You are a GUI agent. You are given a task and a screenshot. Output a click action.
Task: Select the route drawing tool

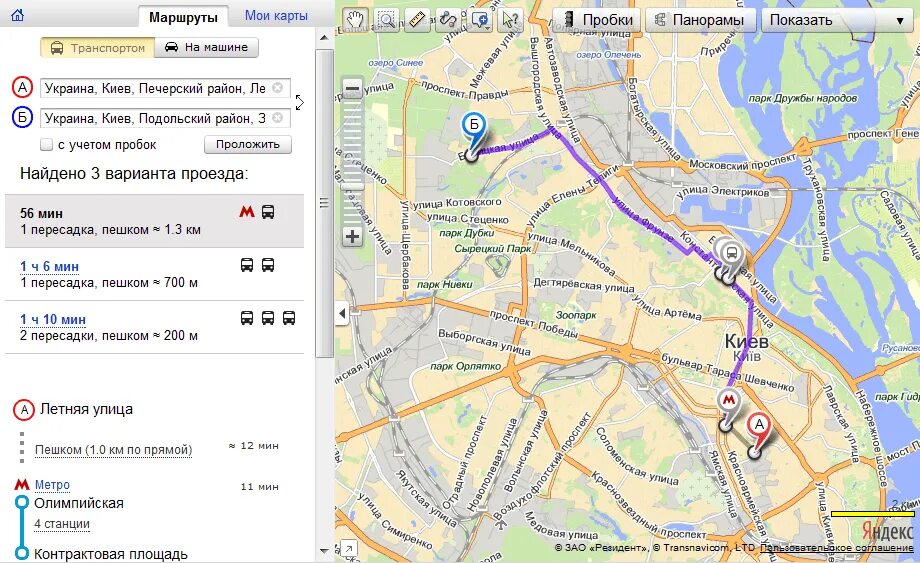pyautogui.click(x=448, y=20)
